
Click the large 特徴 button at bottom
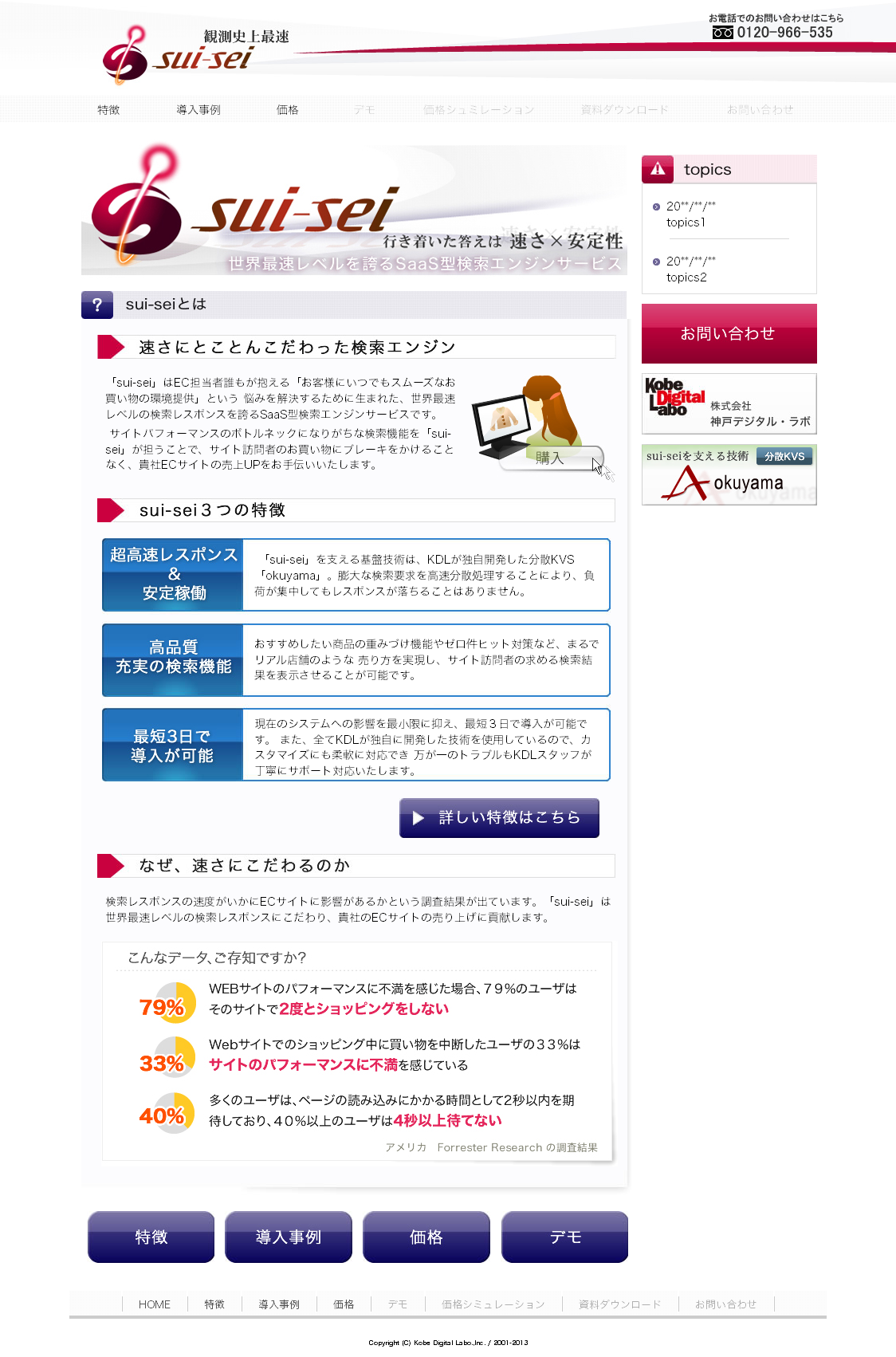(151, 1237)
